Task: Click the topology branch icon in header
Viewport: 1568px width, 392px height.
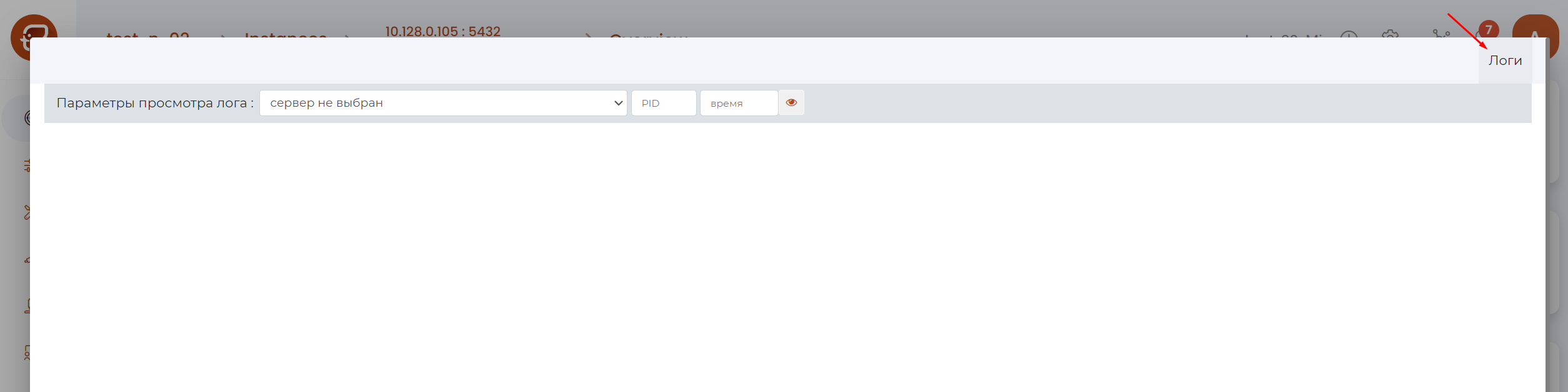Action: [x=1441, y=33]
